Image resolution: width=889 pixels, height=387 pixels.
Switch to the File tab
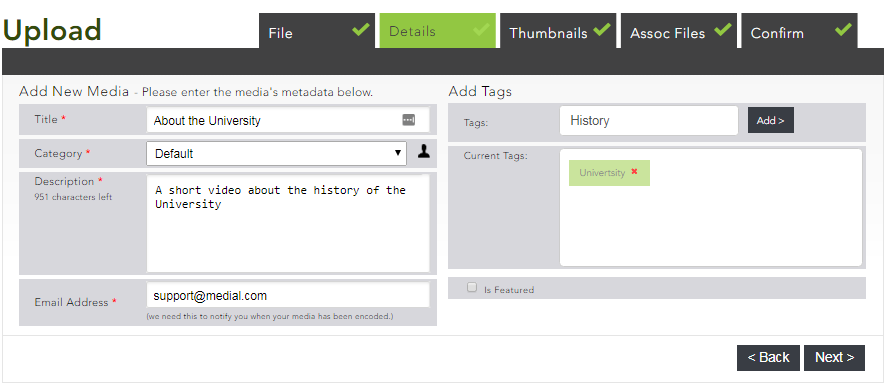click(317, 31)
